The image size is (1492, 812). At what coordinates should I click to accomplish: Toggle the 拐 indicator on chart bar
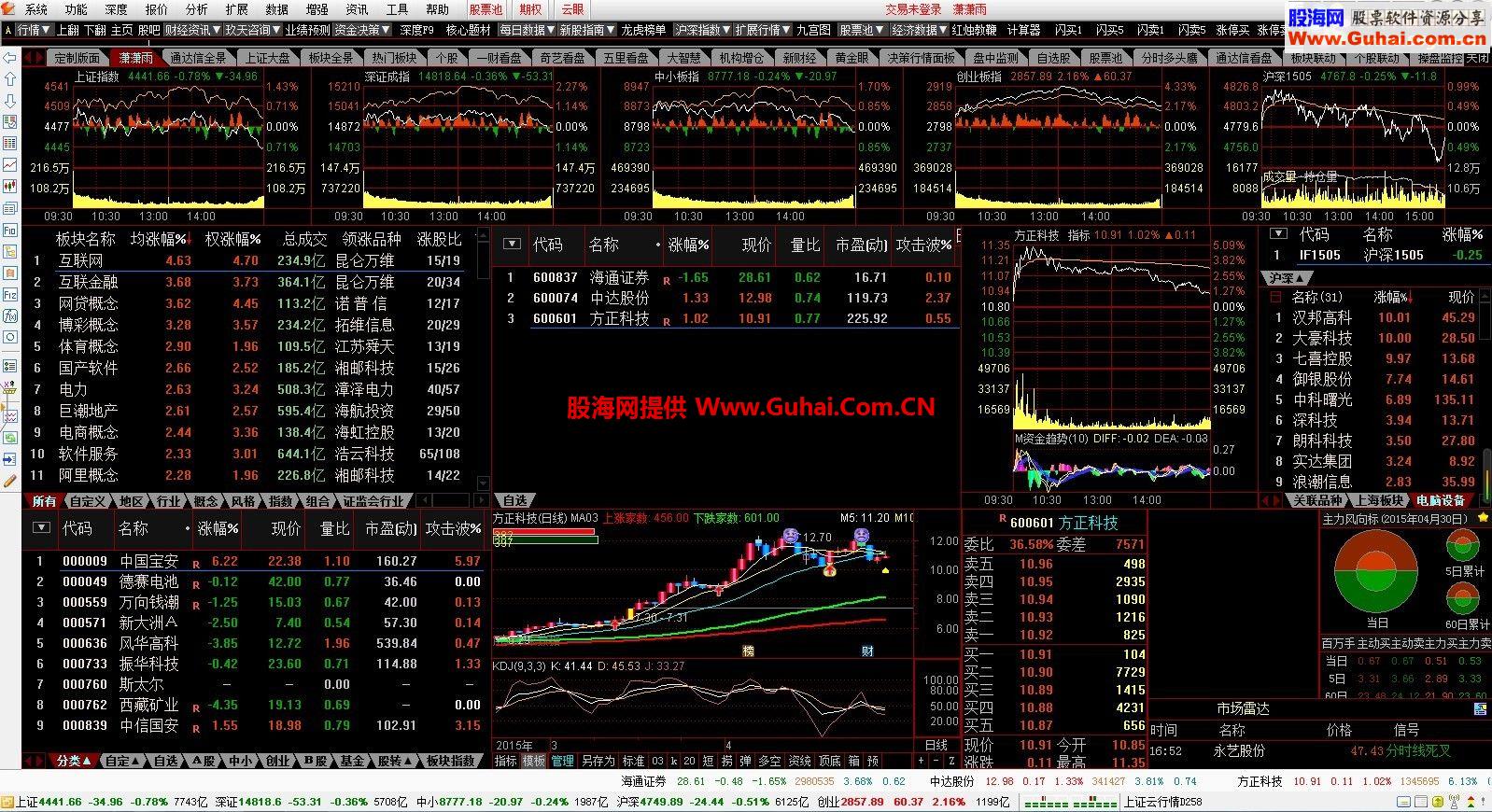[726, 762]
